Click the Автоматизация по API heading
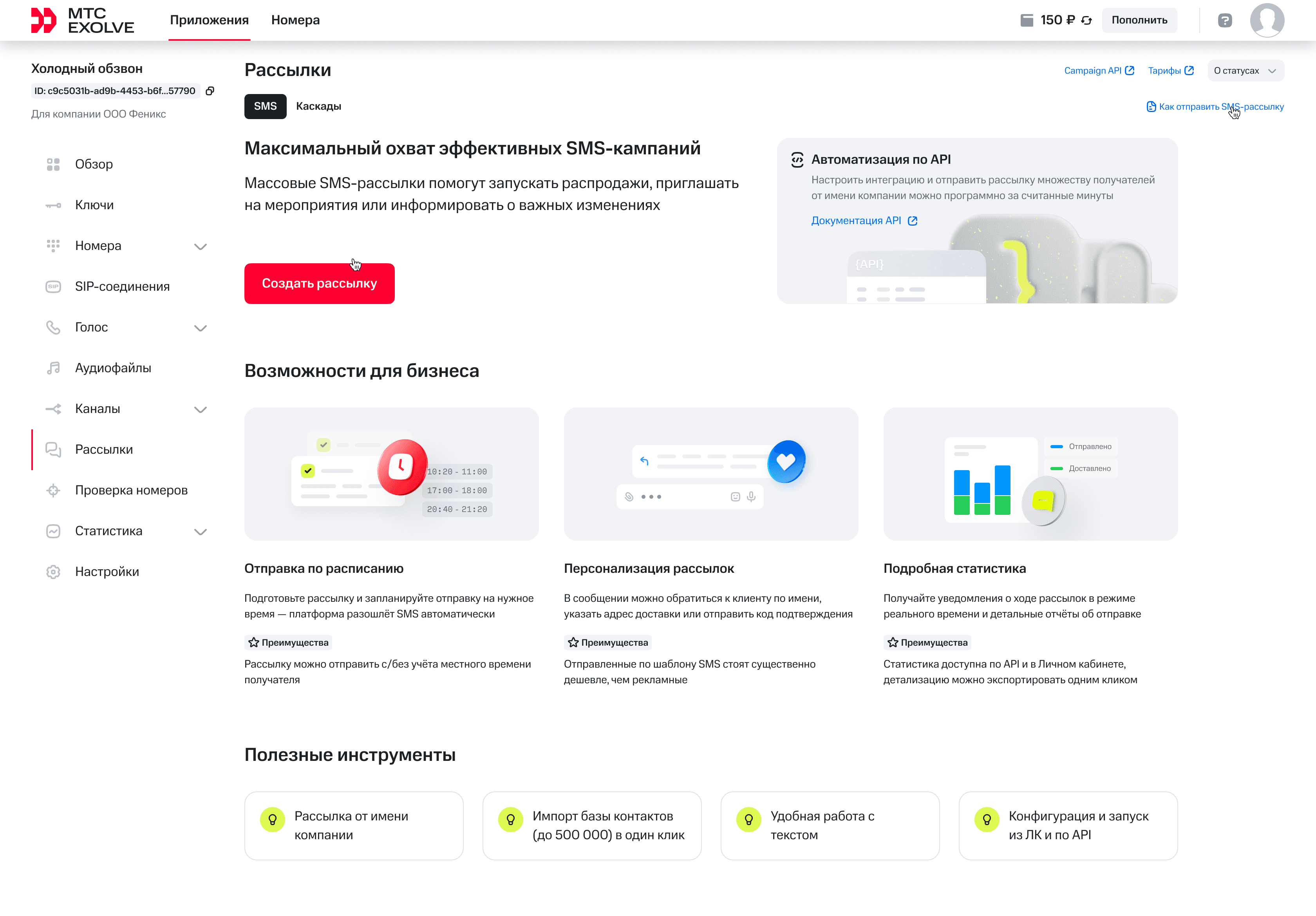Viewport: 1316px width, 916px height. [x=881, y=159]
